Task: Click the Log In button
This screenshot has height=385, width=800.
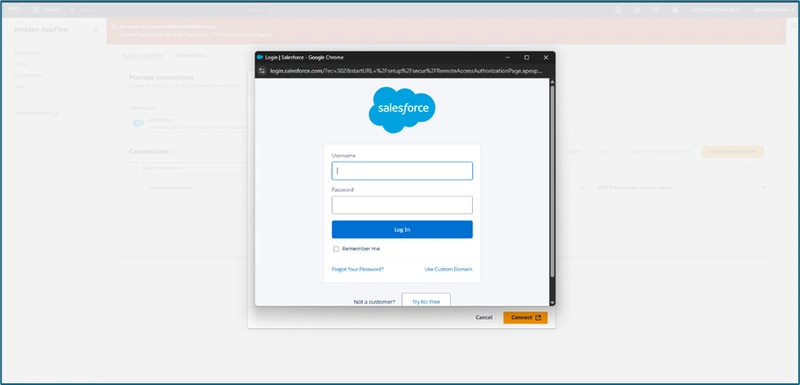Action: [402, 229]
